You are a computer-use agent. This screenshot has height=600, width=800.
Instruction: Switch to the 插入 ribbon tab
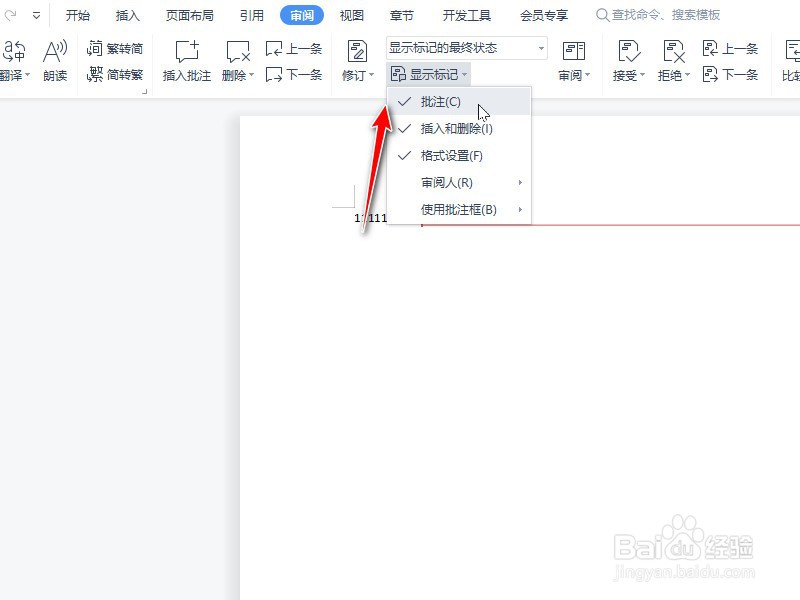(128, 15)
